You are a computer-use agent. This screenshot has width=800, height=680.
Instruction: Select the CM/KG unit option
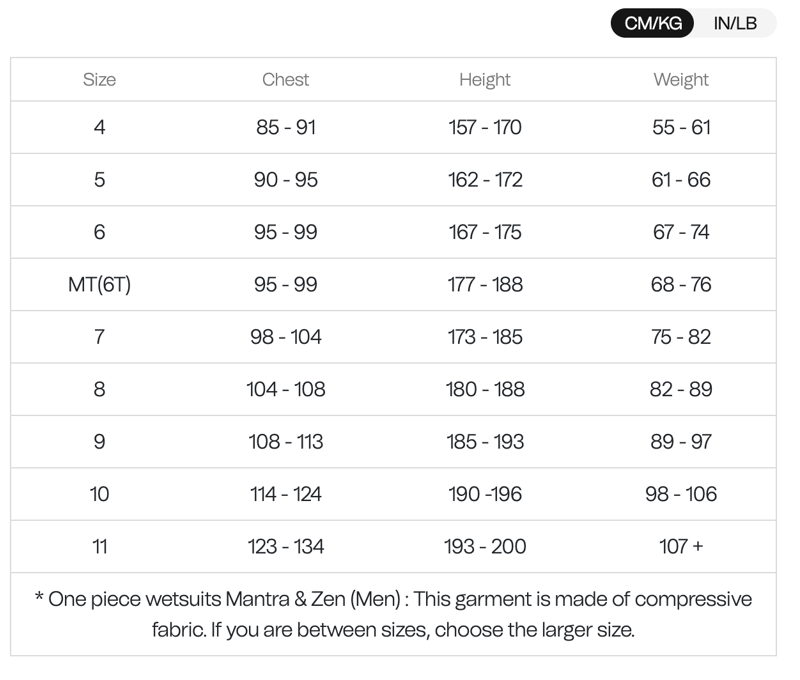(x=653, y=23)
